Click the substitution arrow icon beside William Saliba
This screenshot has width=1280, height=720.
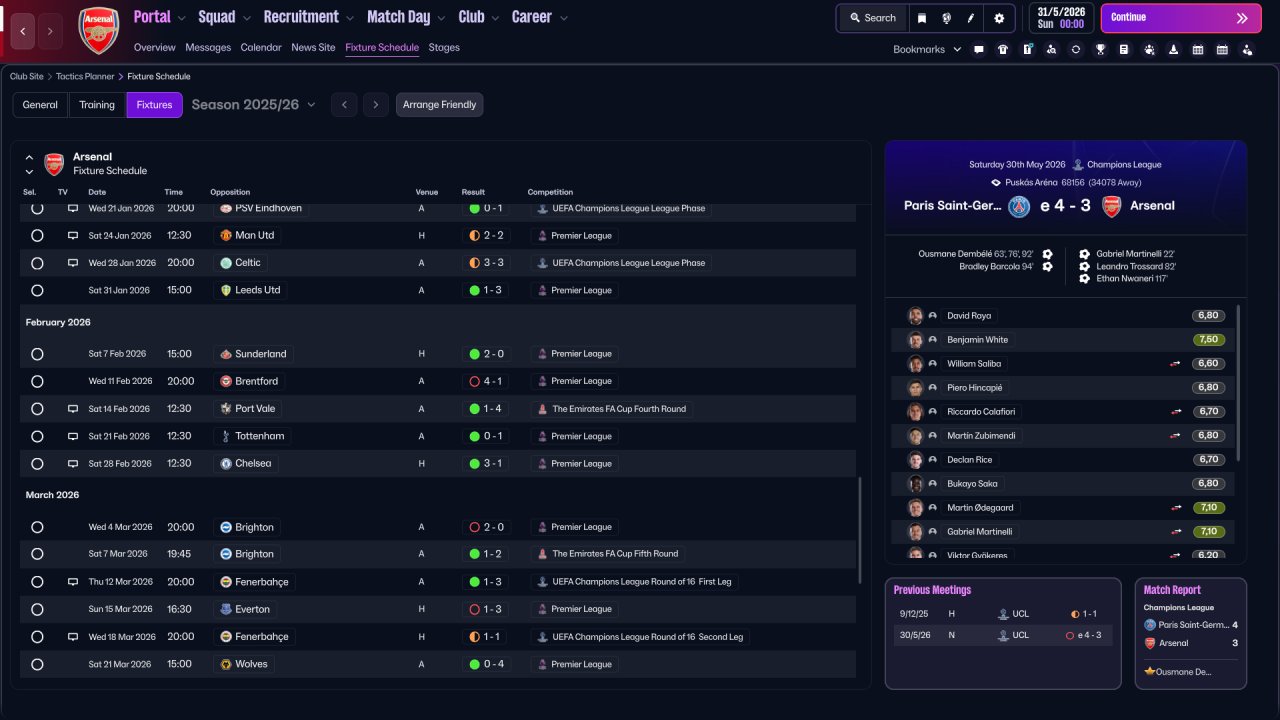[1176, 364]
